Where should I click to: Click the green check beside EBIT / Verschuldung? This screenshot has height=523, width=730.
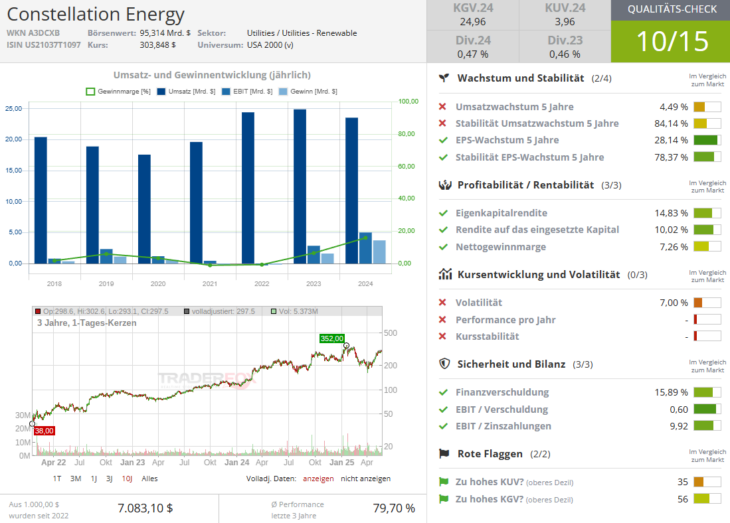coord(443,409)
